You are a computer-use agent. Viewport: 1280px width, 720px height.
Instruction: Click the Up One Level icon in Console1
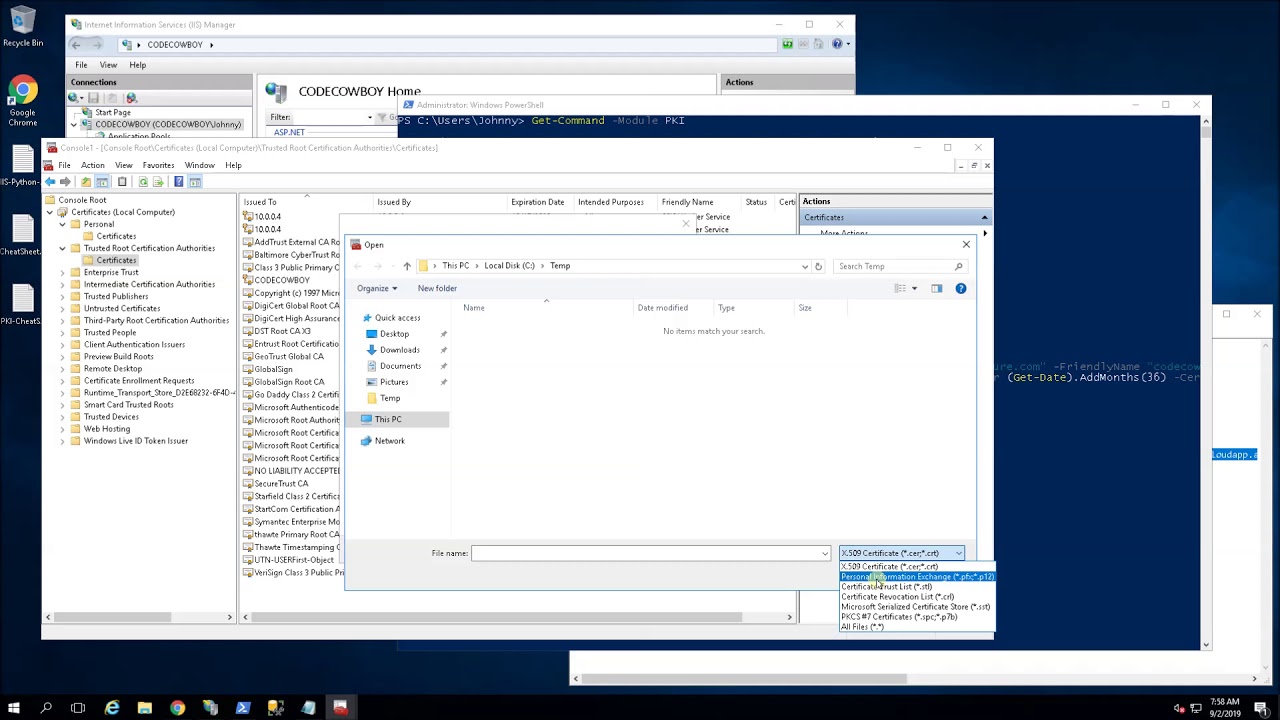86,182
